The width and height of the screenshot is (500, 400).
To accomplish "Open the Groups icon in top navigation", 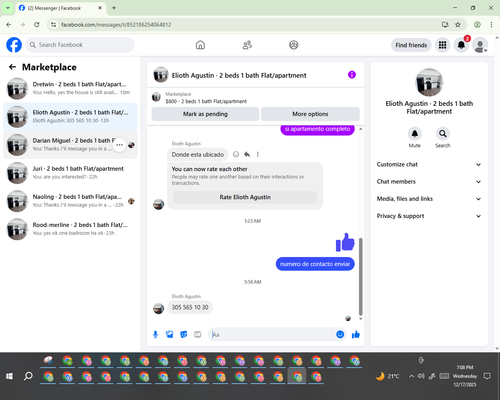I will tap(294, 45).
